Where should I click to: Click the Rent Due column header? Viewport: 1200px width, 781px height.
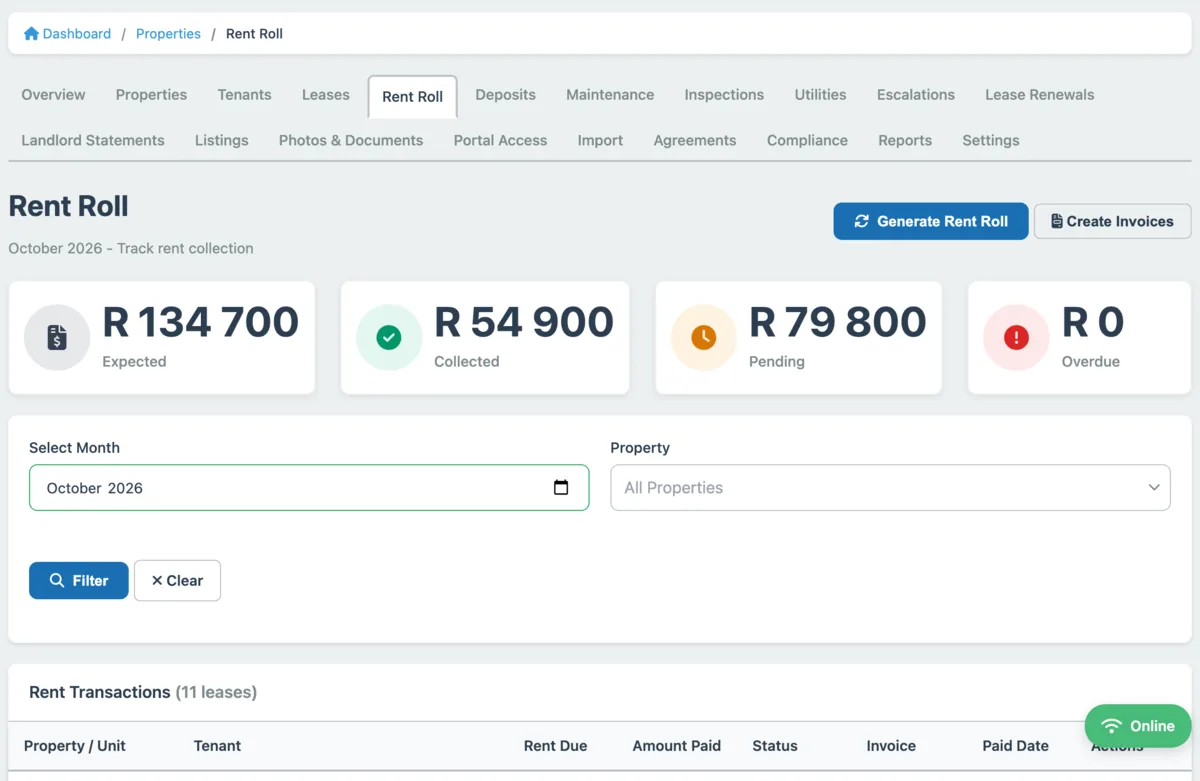(x=555, y=746)
